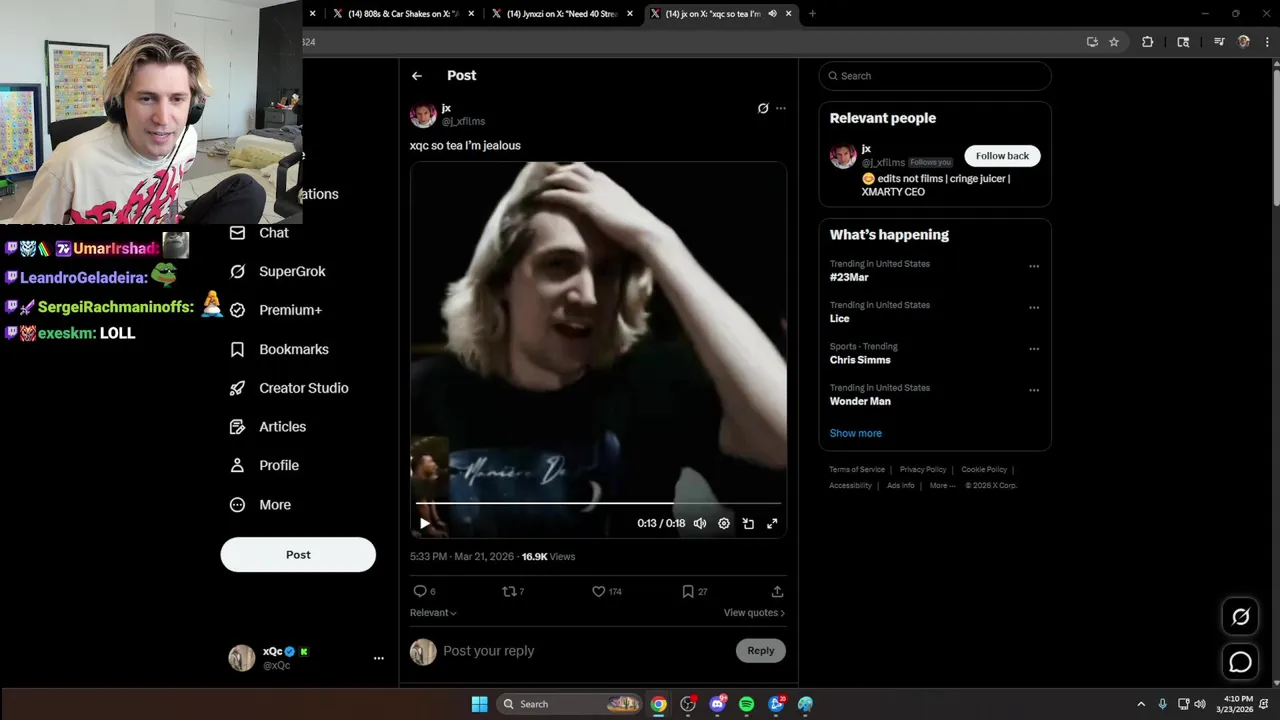The height and width of the screenshot is (720, 1280).
Task: Open options for the Lice trend
Action: pyautogui.click(x=1034, y=308)
